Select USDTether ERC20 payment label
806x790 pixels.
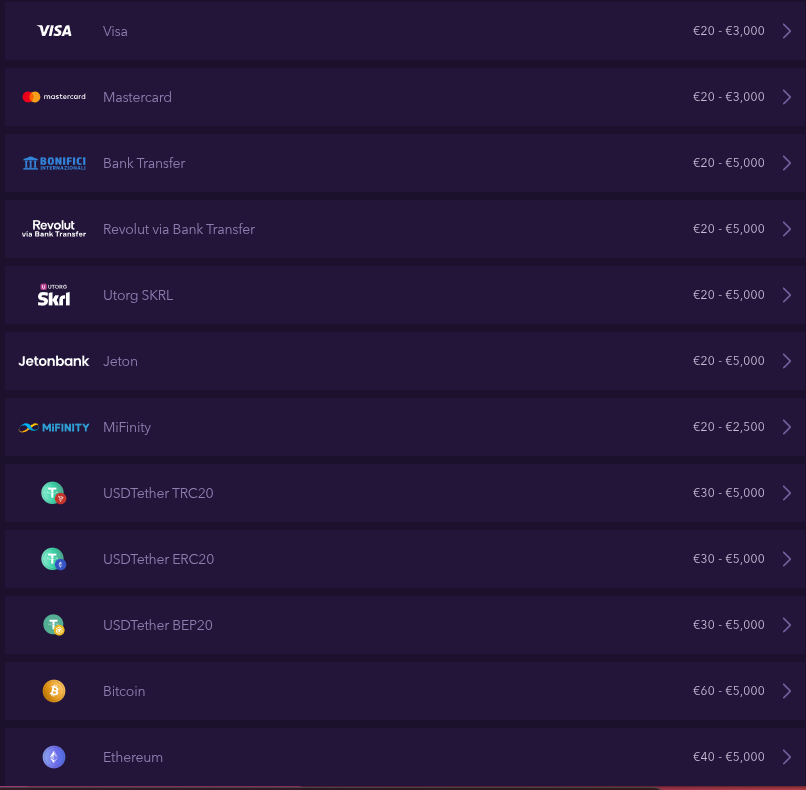point(158,559)
